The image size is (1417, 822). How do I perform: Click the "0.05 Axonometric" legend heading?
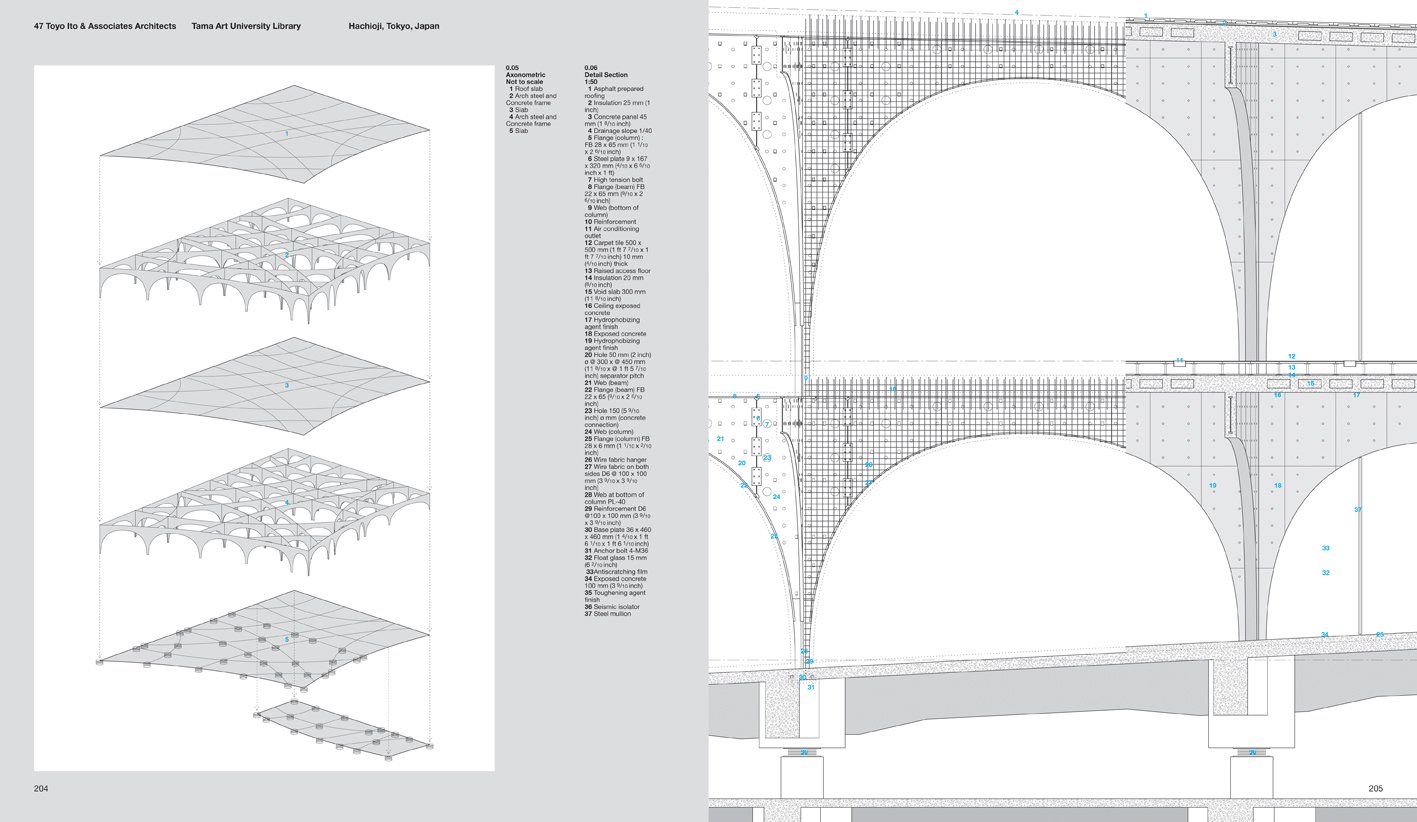[x=526, y=71]
